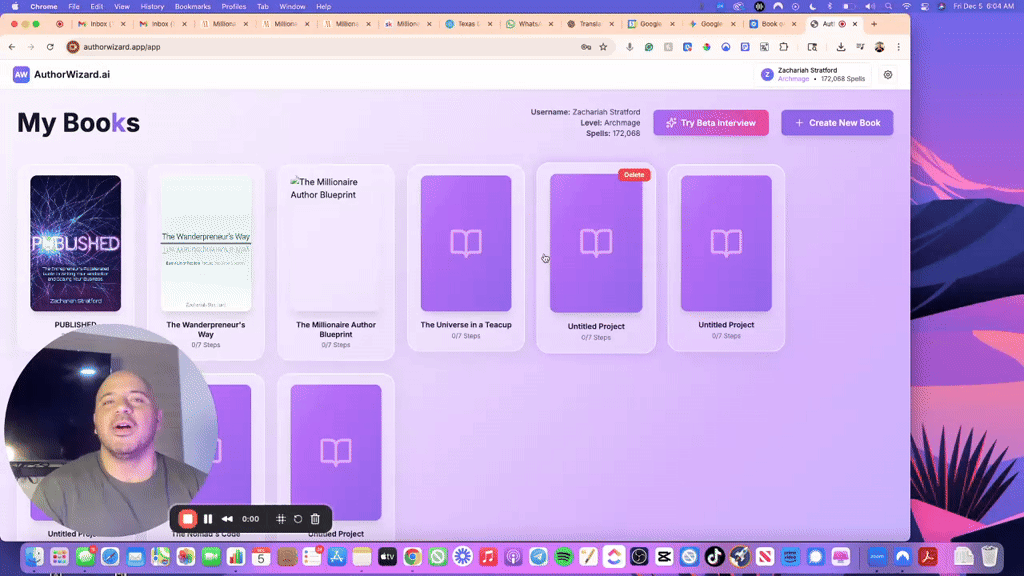Open Spotify from the dock

tap(564, 556)
